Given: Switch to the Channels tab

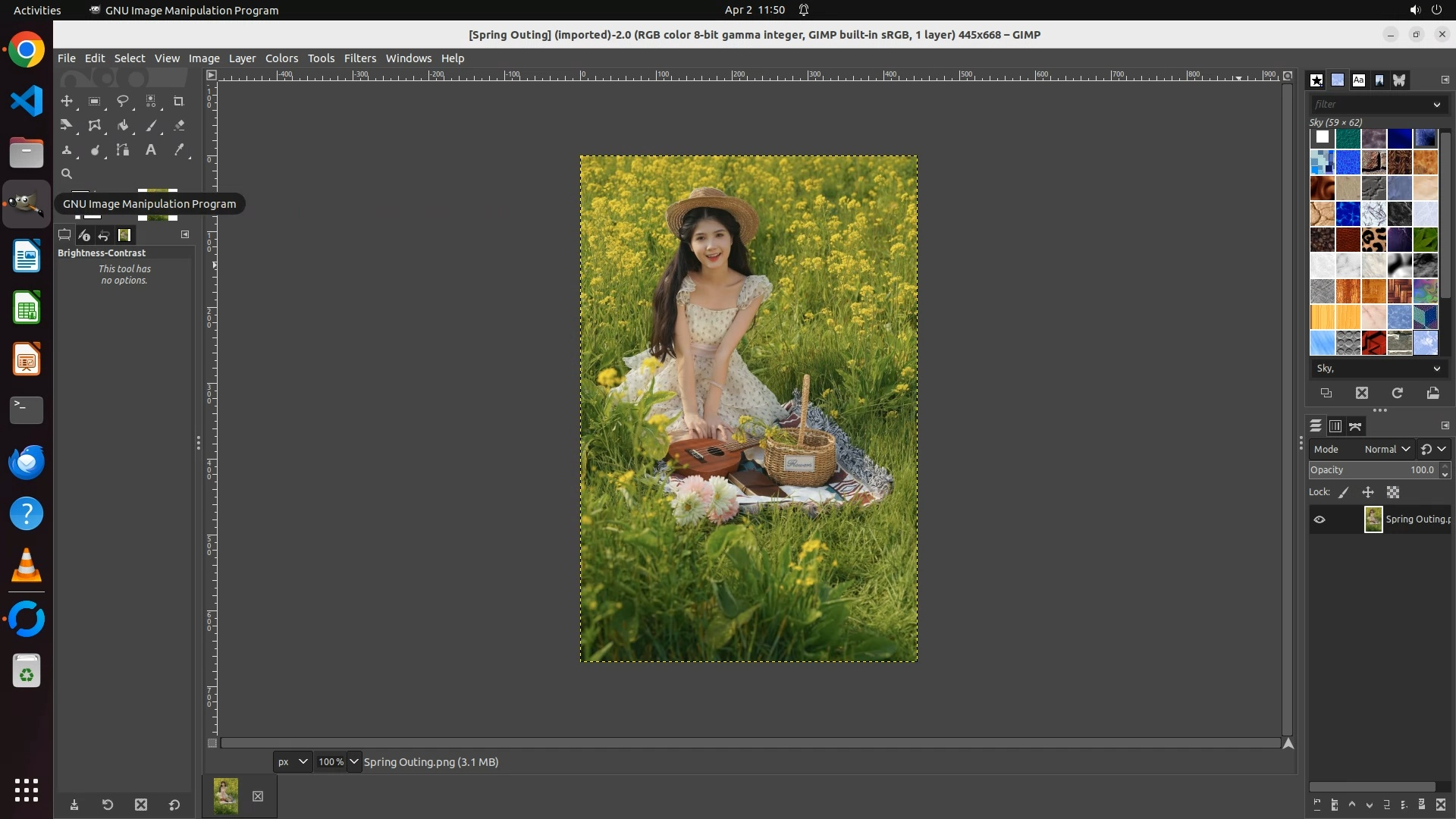Looking at the screenshot, I should tap(1335, 426).
